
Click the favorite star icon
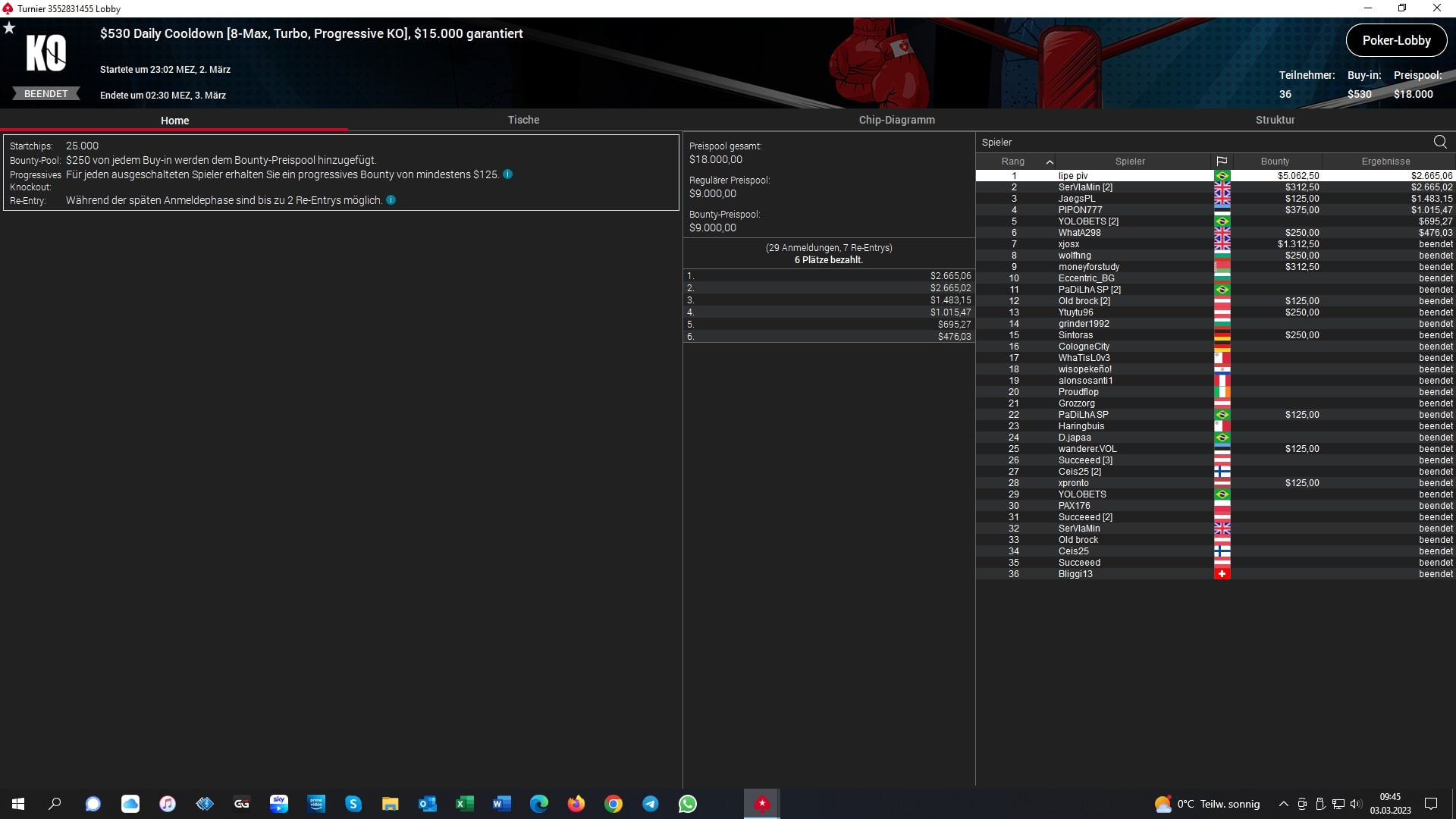tap(9, 28)
